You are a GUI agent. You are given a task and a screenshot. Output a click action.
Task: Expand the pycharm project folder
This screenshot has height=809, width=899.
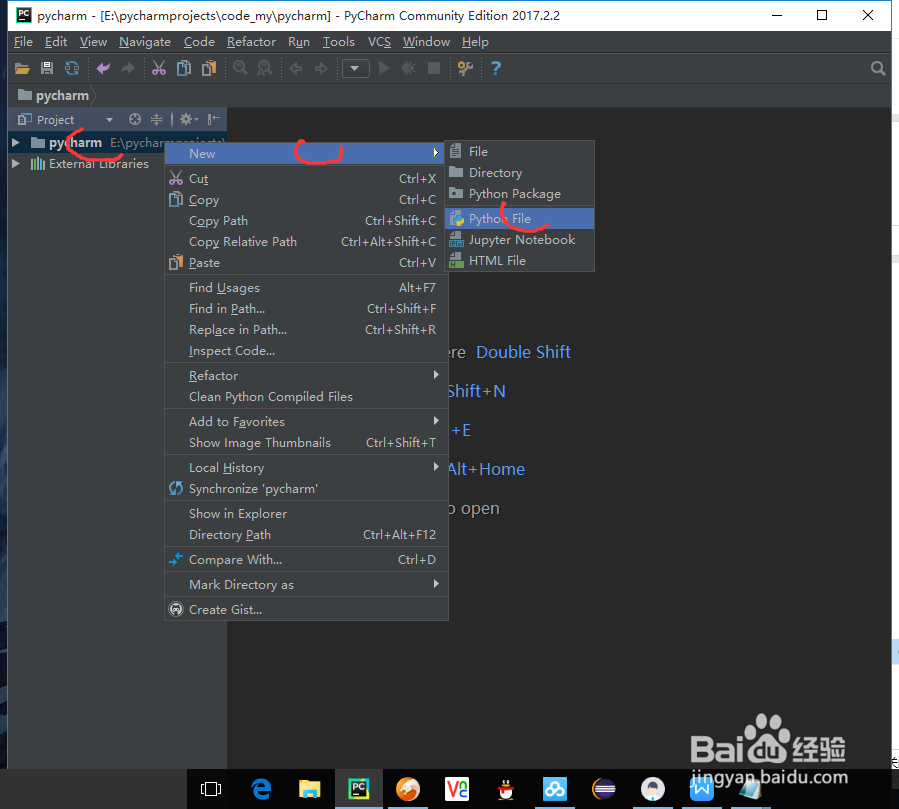pyautogui.click(x=15, y=142)
